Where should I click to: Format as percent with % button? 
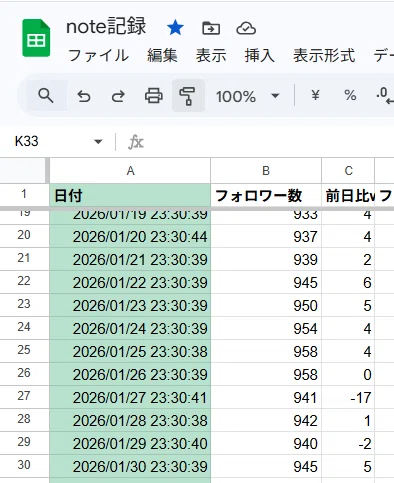pos(350,96)
